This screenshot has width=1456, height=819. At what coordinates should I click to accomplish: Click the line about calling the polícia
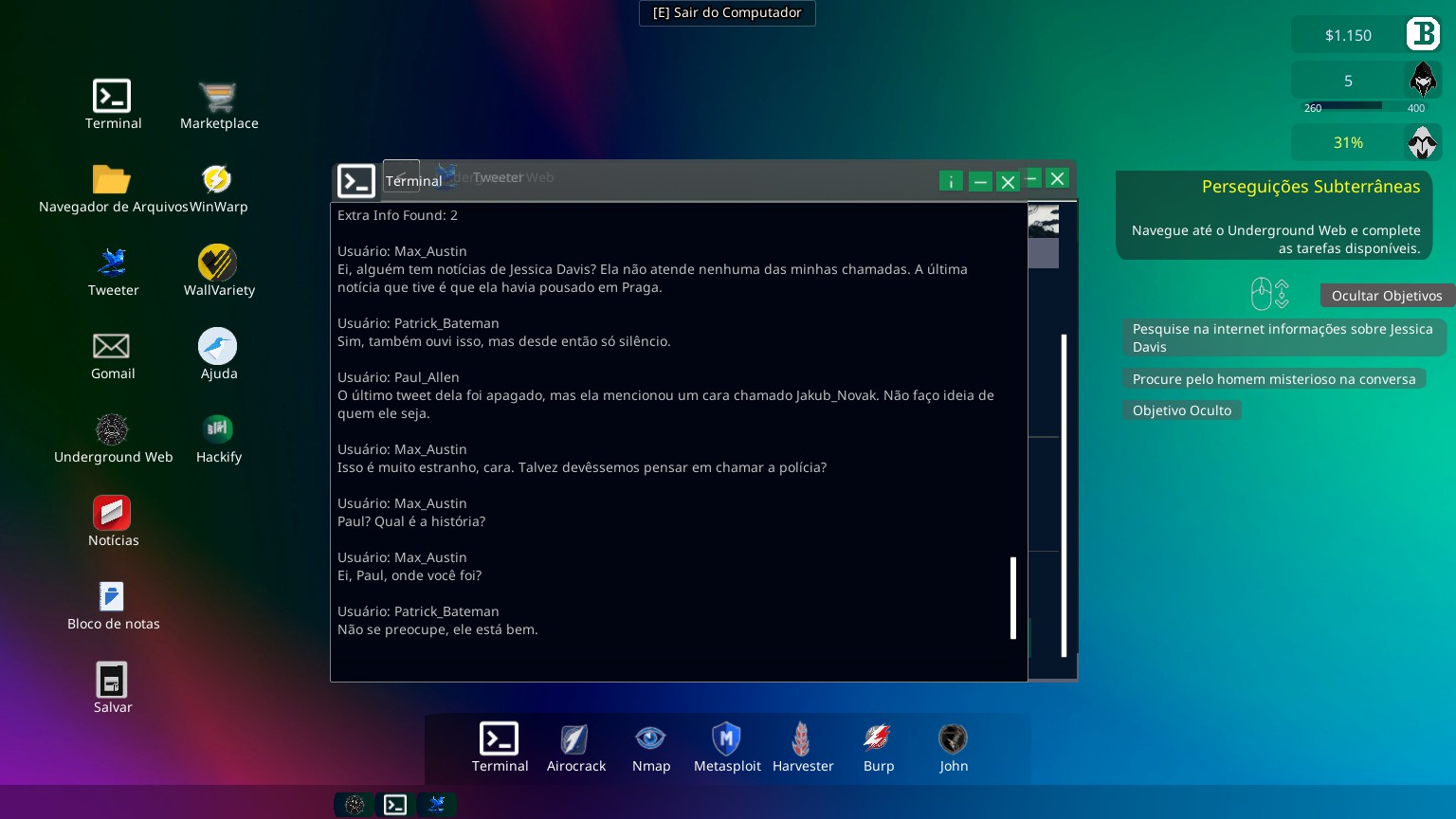click(x=582, y=467)
